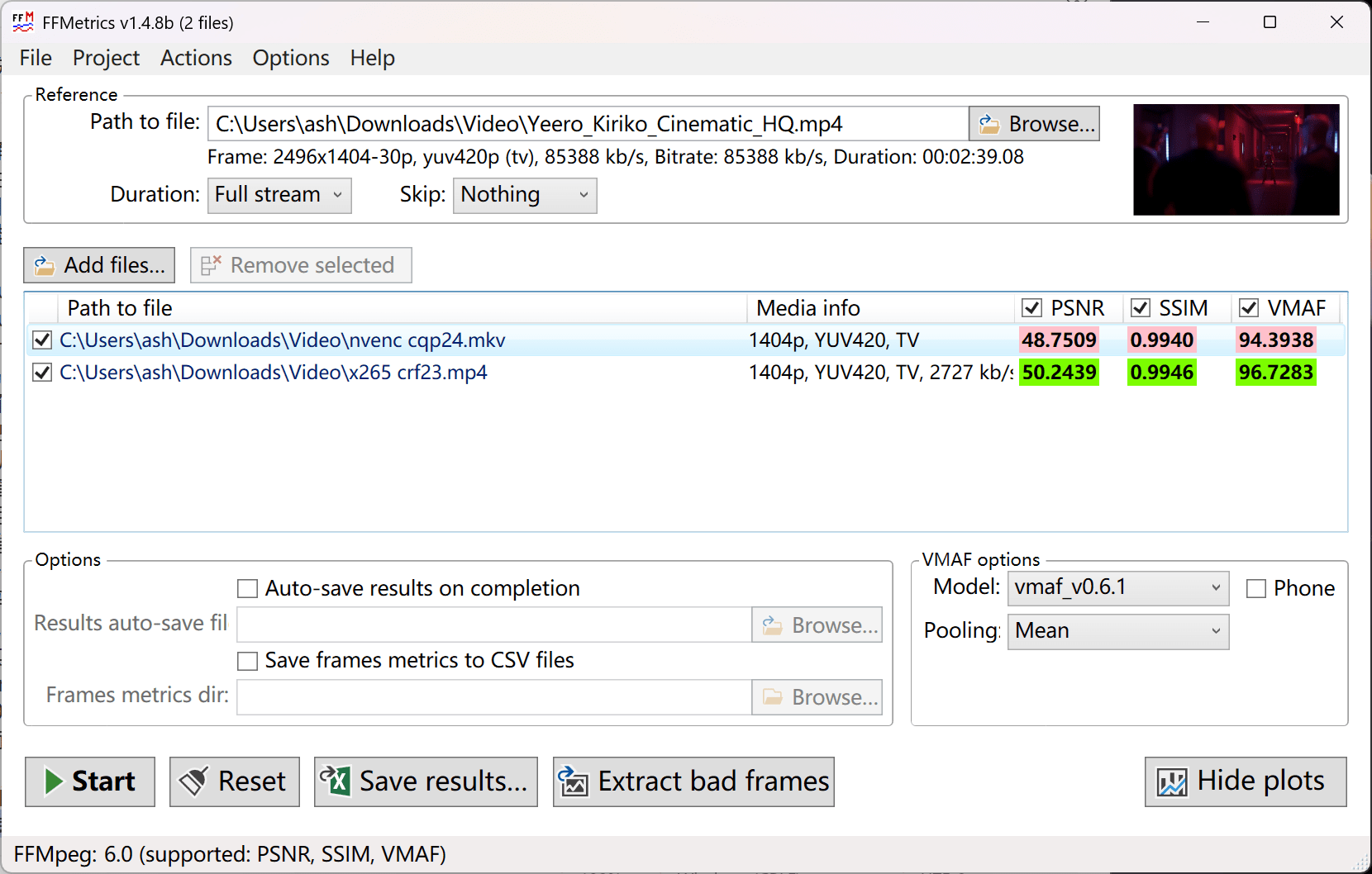Viewport: 1372px width, 874px height.
Task: Toggle the PSNR column checkbox
Action: (1031, 308)
